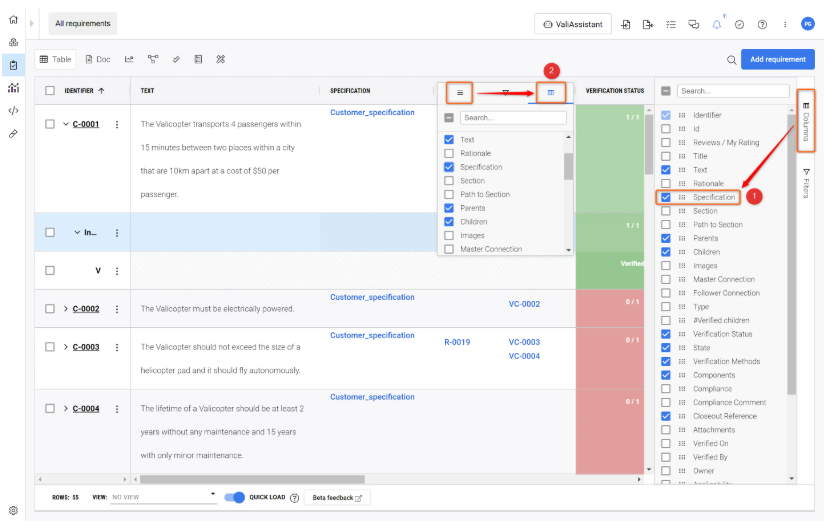Enable Rationale in the right Columns panel
This screenshot has height=526, width=827.
click(666, 184)
